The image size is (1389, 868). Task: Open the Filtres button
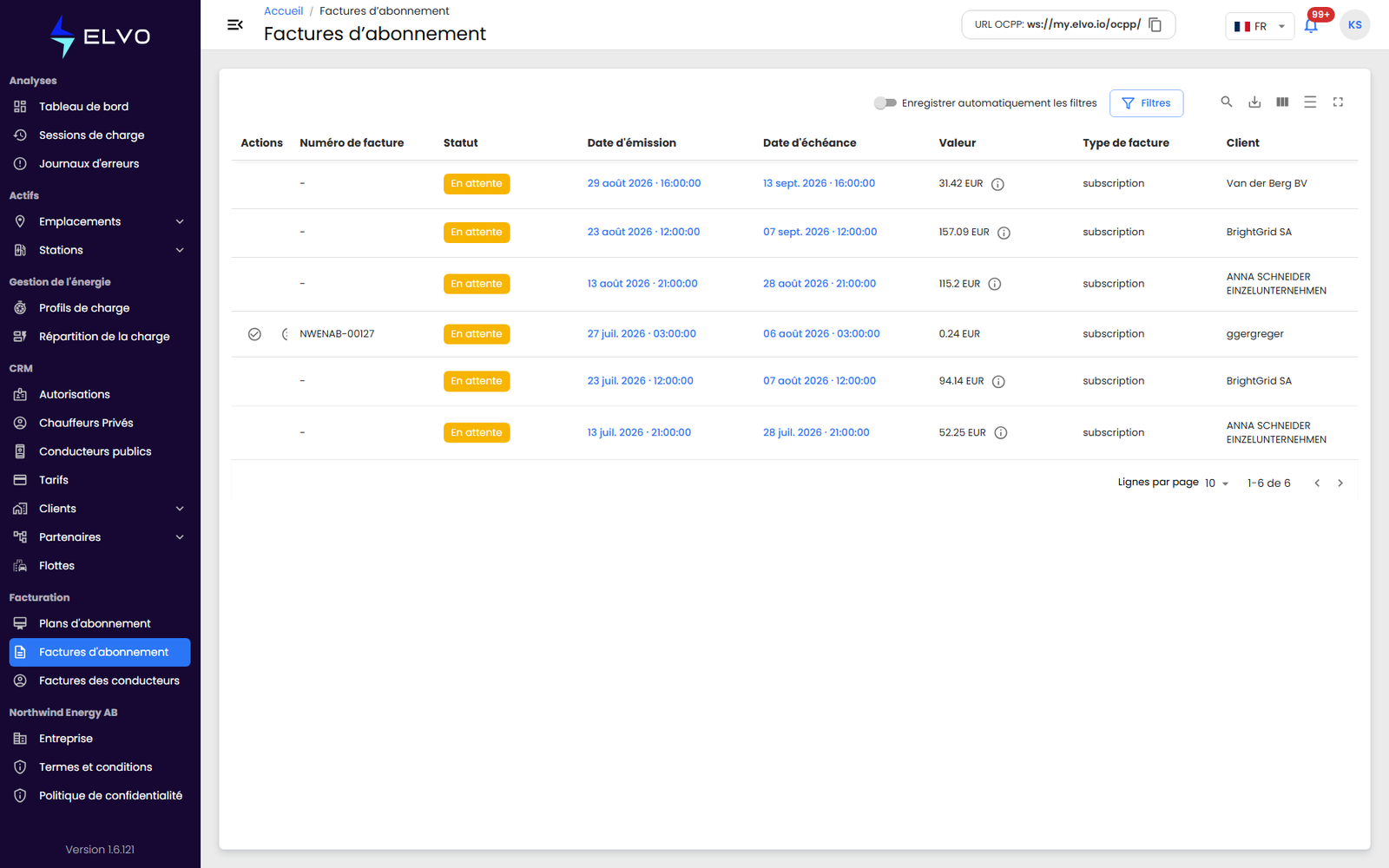coord(1146,102)
